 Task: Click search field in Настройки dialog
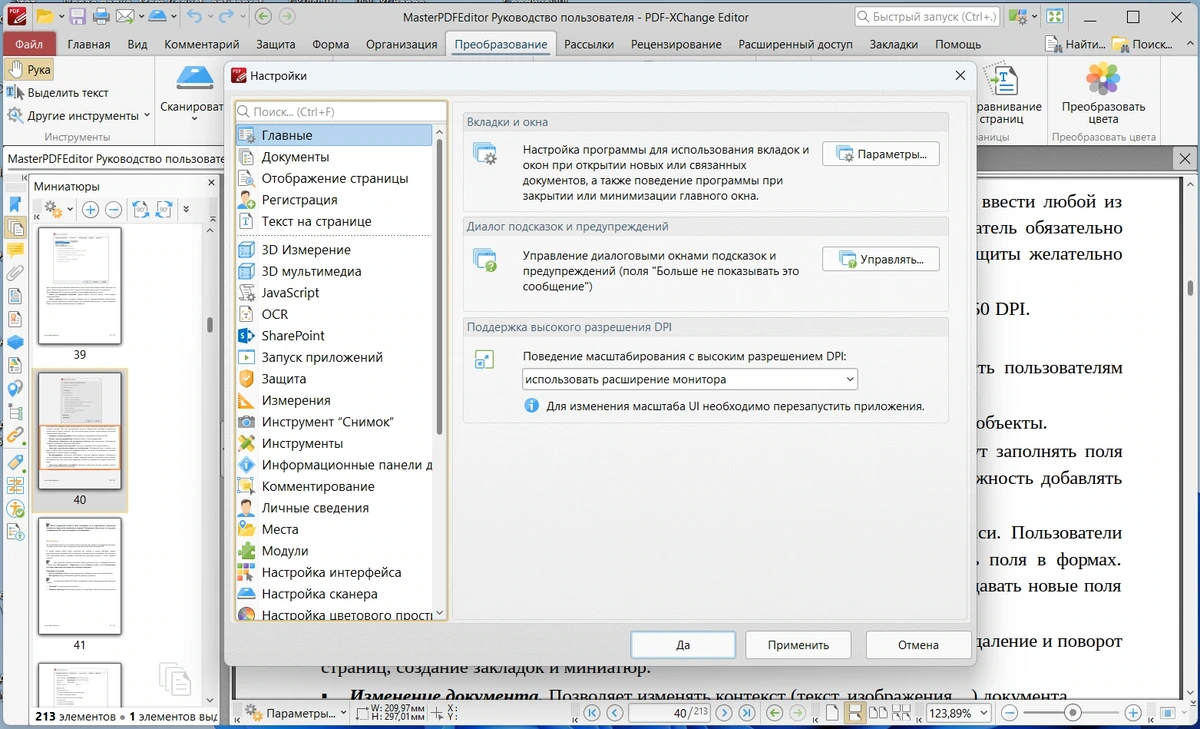[341, 112]
